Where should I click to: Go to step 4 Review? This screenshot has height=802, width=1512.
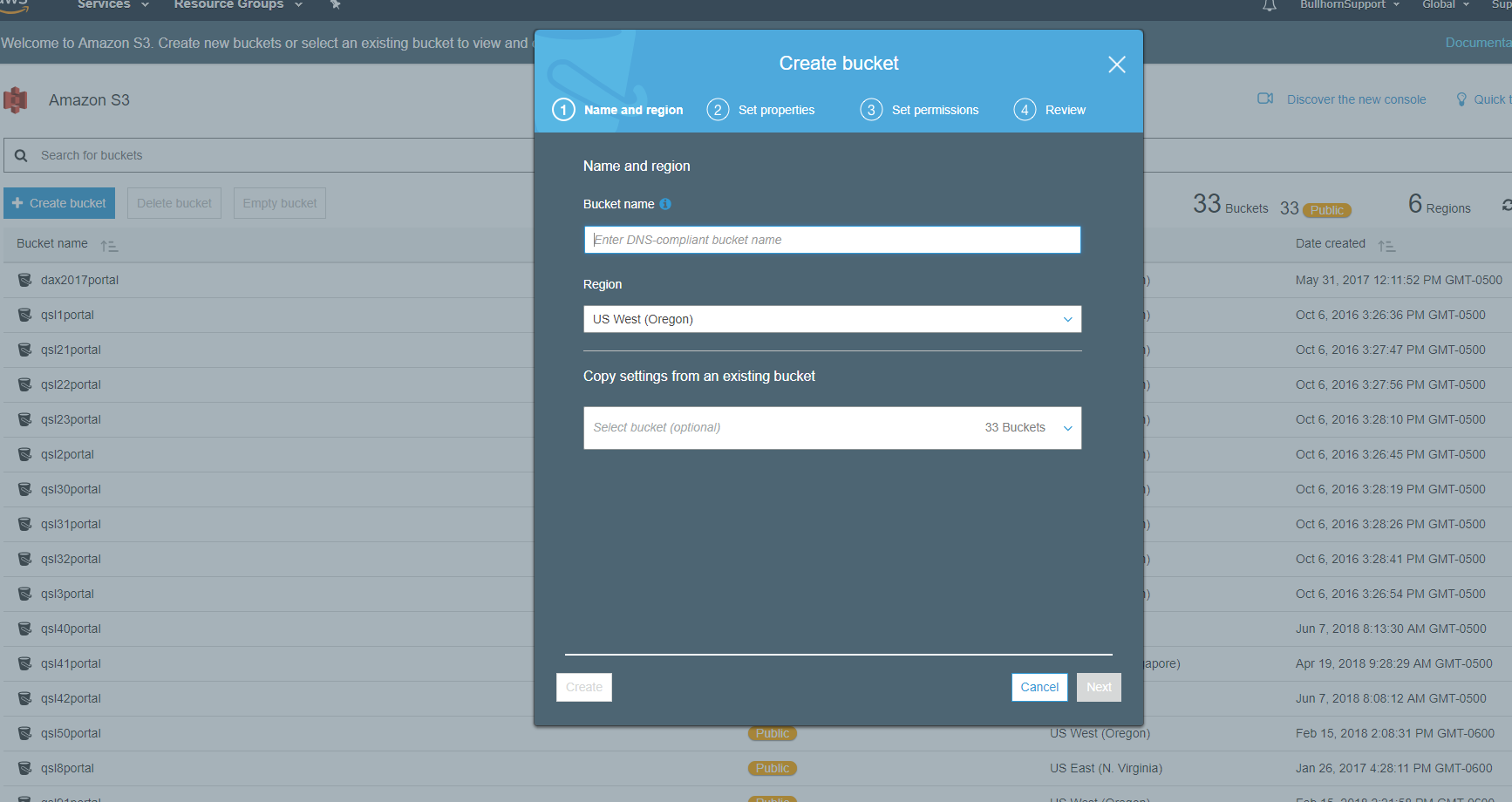[1049, 110]
